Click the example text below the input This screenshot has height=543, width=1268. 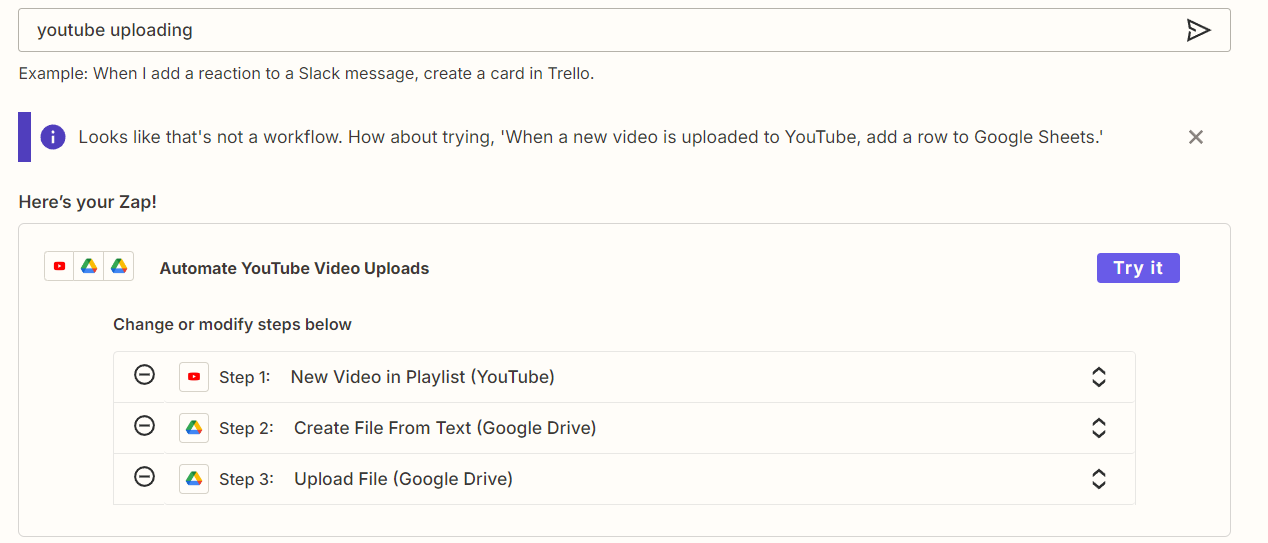click(306, 74)
